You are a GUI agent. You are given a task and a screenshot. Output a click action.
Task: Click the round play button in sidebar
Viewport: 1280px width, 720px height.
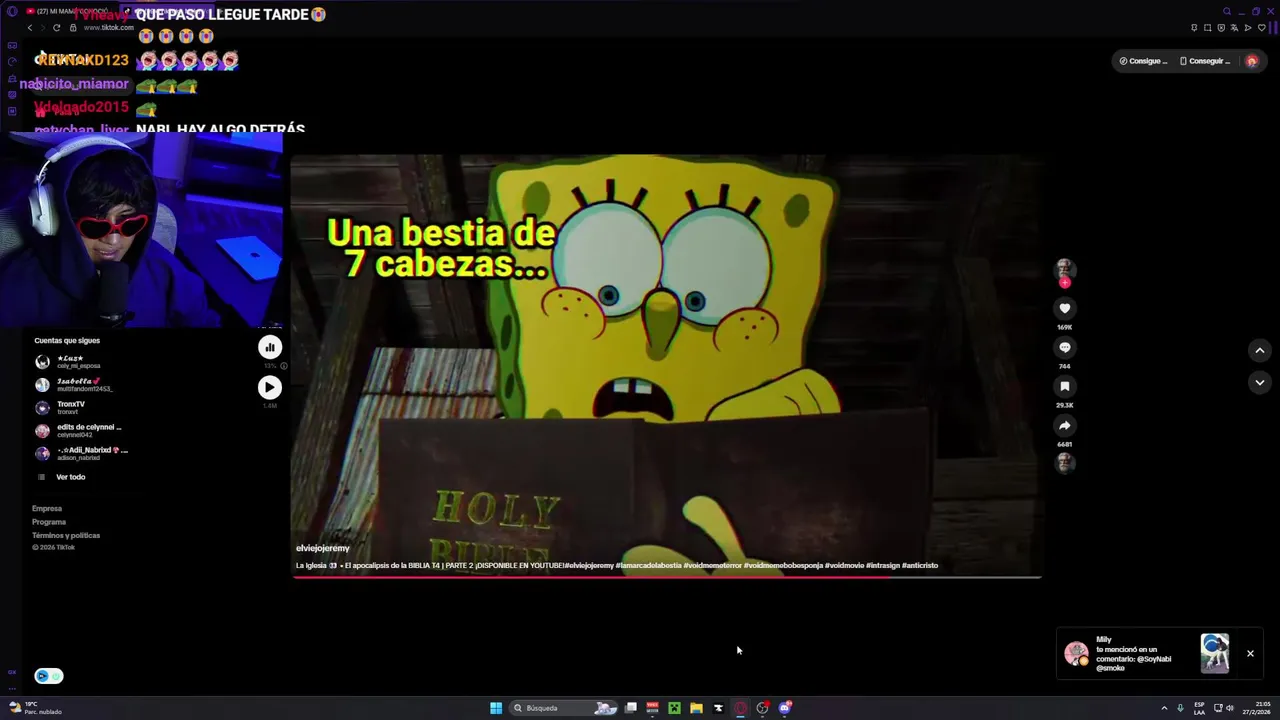[x=270, y=387]
